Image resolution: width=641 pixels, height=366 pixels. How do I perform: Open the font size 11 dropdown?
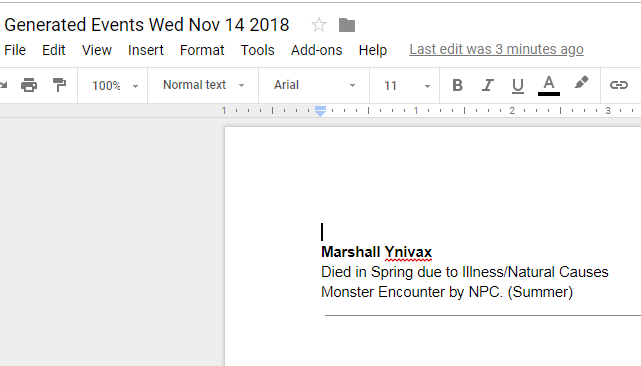[x=407, y=85]
